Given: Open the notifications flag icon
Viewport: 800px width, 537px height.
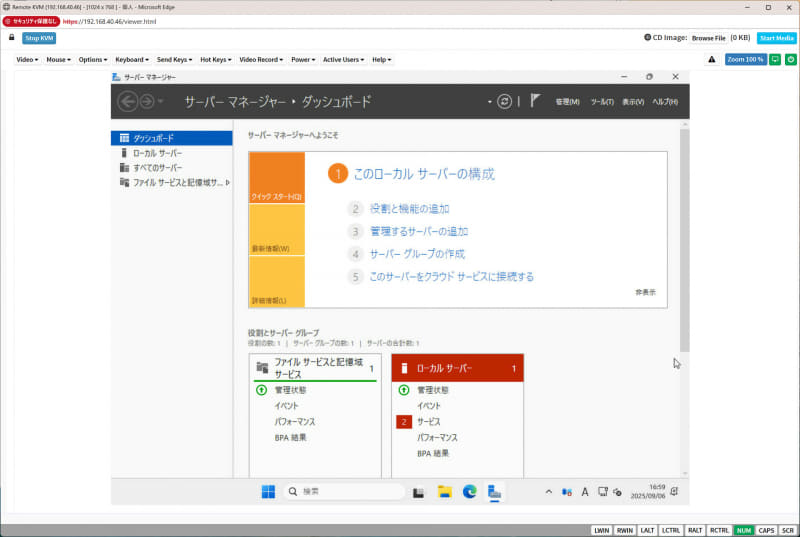Looking at the screenshot, I should click(534, 100).
